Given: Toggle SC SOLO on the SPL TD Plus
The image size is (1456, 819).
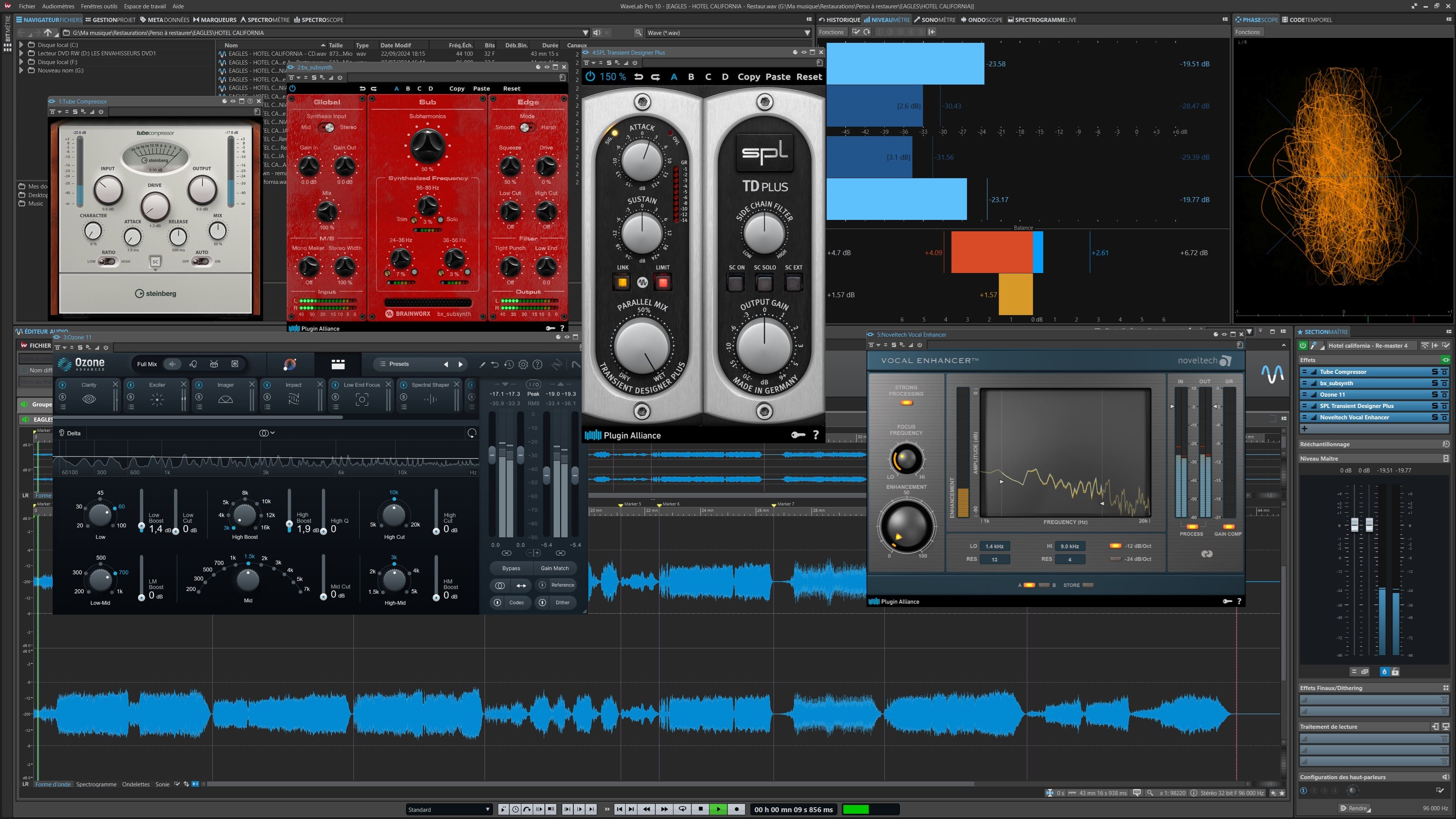Looking at the screenshot, I should pos(764,282).
